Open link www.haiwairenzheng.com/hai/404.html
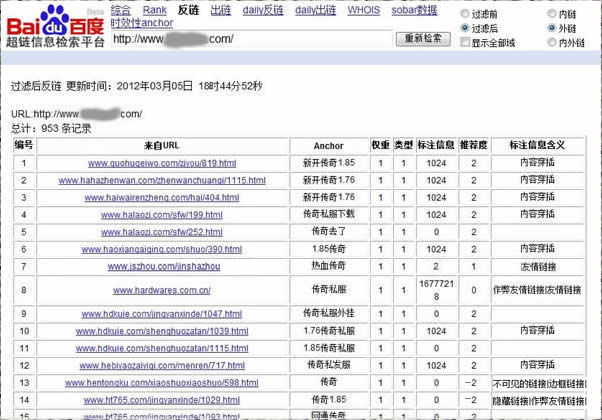This screenshot has height=420, width=602. [x=162, y=198]
